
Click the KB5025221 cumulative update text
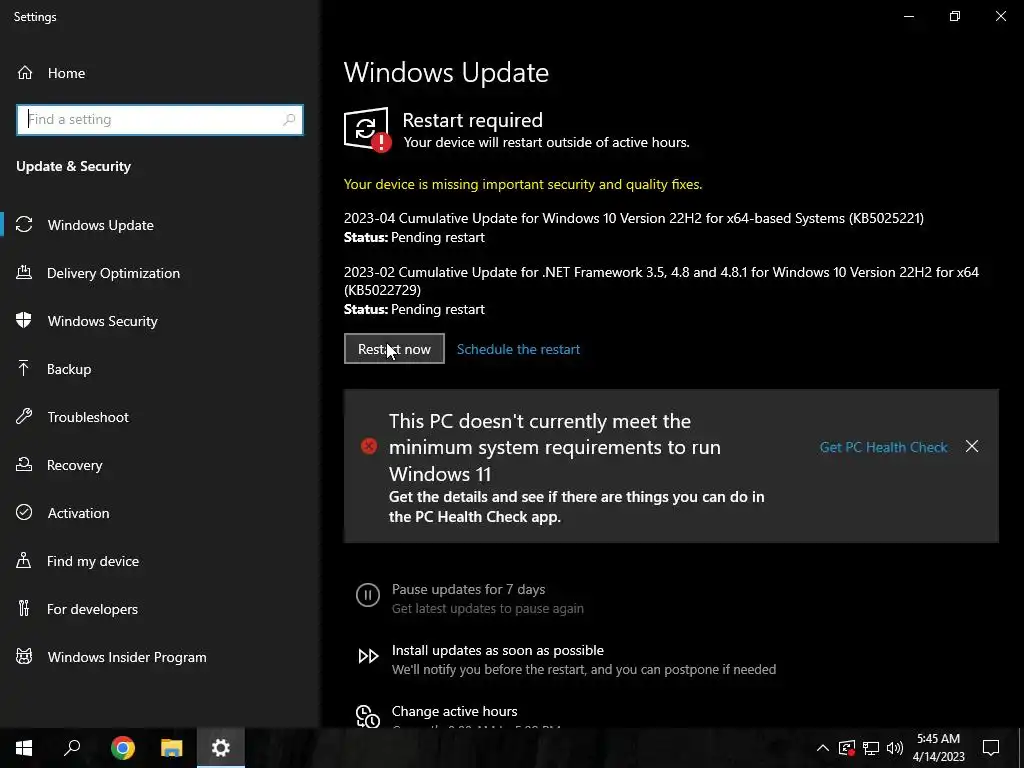tap(633, 218)
